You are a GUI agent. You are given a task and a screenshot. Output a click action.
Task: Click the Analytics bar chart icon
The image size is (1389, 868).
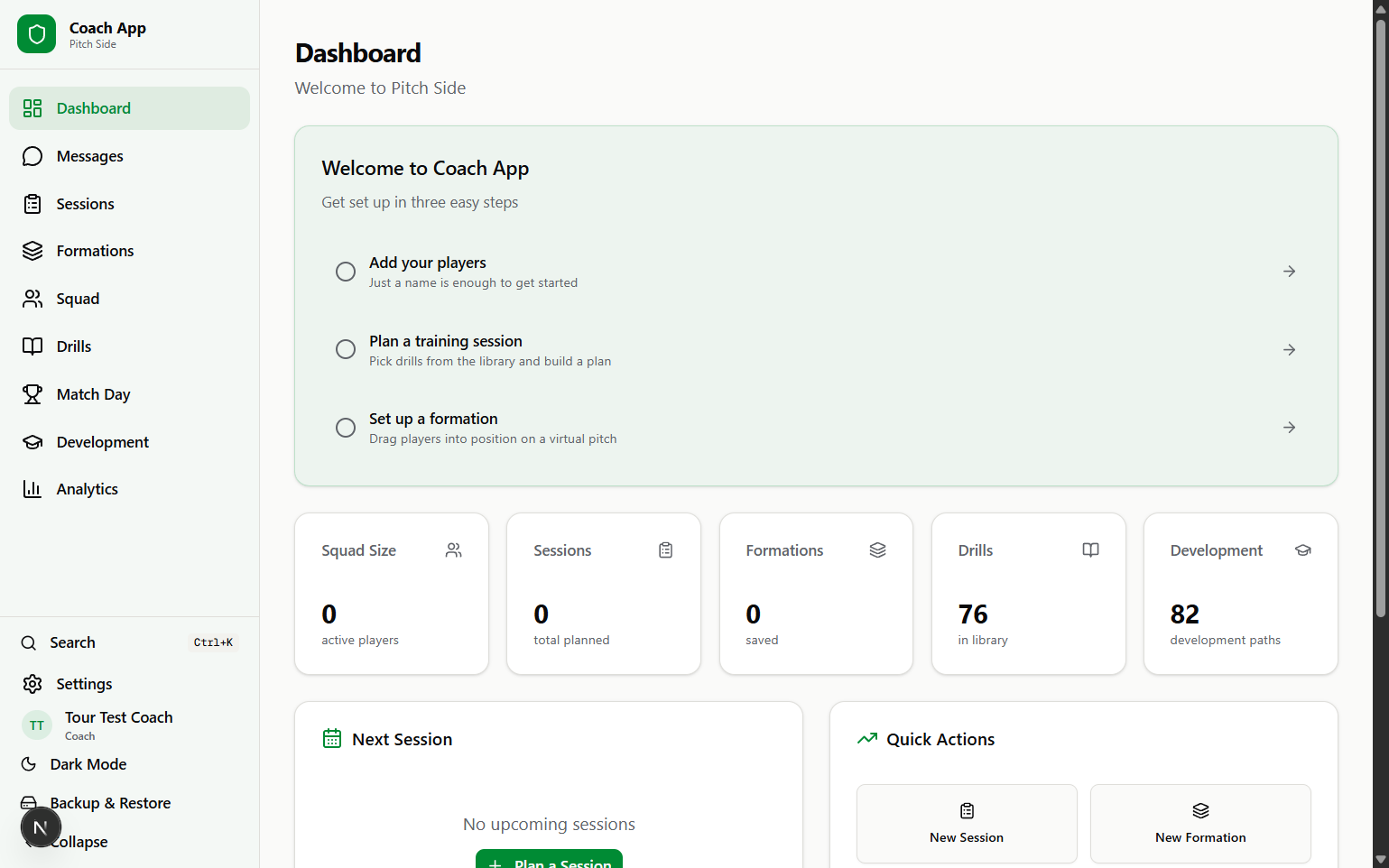[x=32, y=489]
